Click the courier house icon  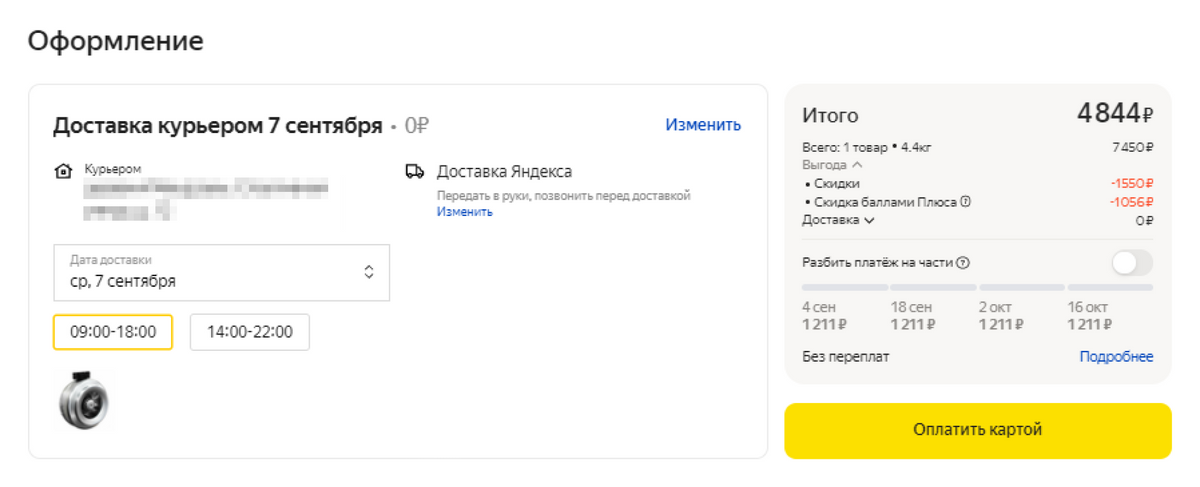pyautogui.click(x=64, y=172)
